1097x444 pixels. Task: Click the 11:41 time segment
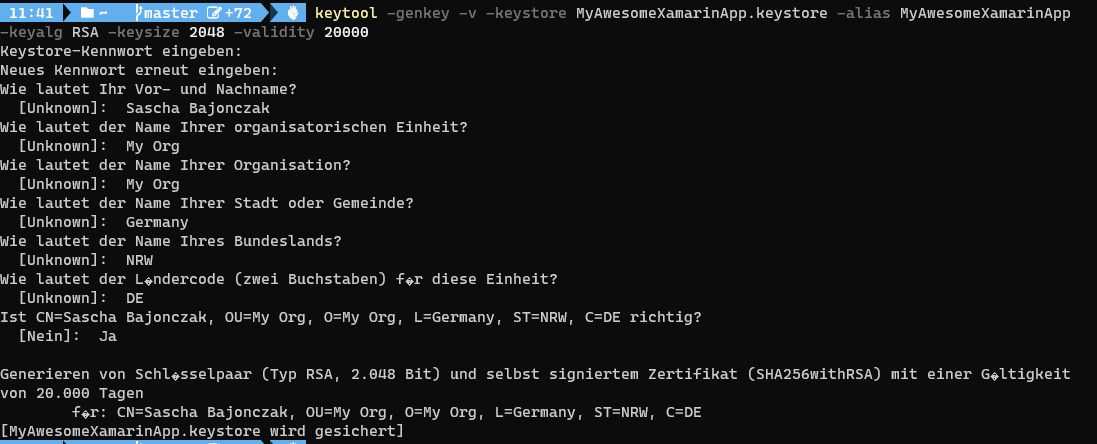pos(31,13)
